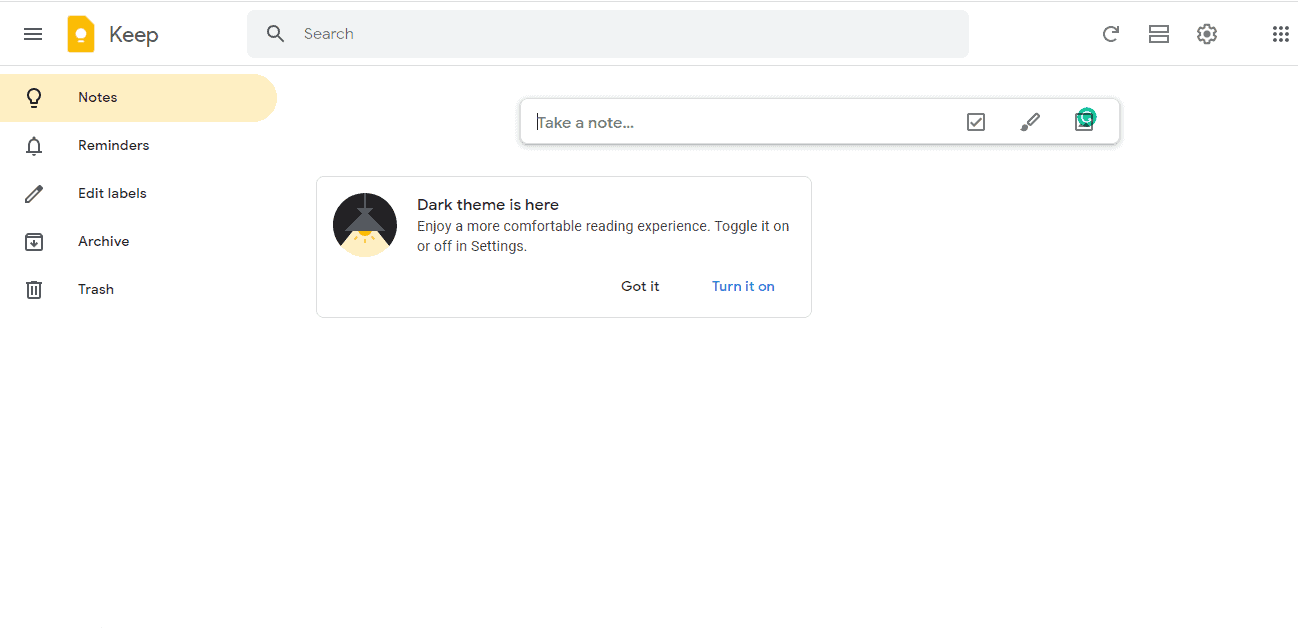Create a new list checkbox icon
The width and height of the screenshot is (1298, 628).
(976, 122)
